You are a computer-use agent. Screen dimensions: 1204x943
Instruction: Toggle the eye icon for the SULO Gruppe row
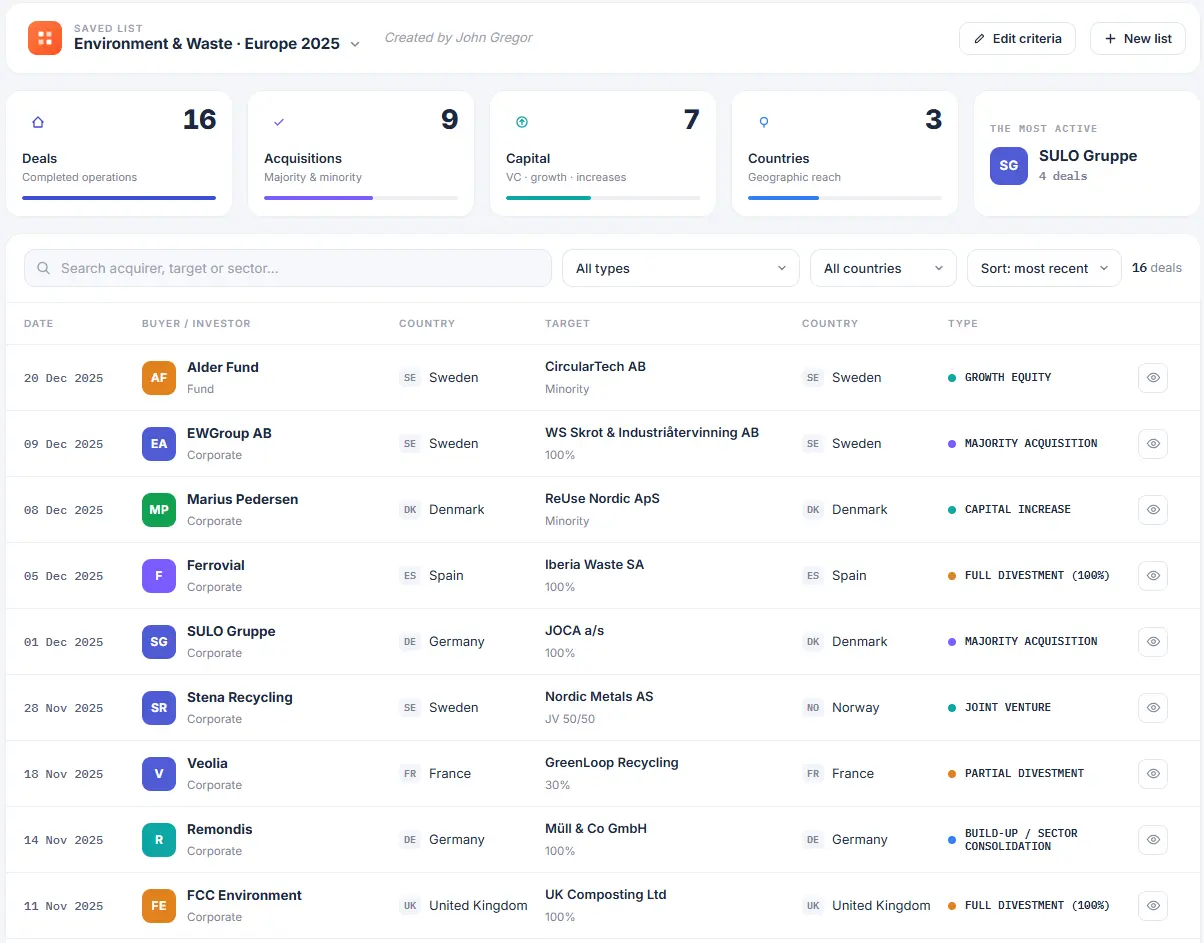[x=1153, y=642]
